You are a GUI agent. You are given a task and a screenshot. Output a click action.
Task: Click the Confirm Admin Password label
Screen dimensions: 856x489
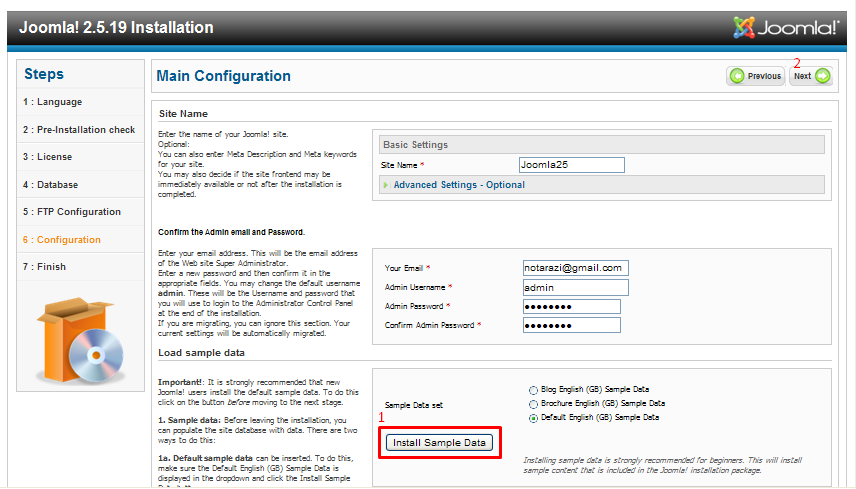430,325
